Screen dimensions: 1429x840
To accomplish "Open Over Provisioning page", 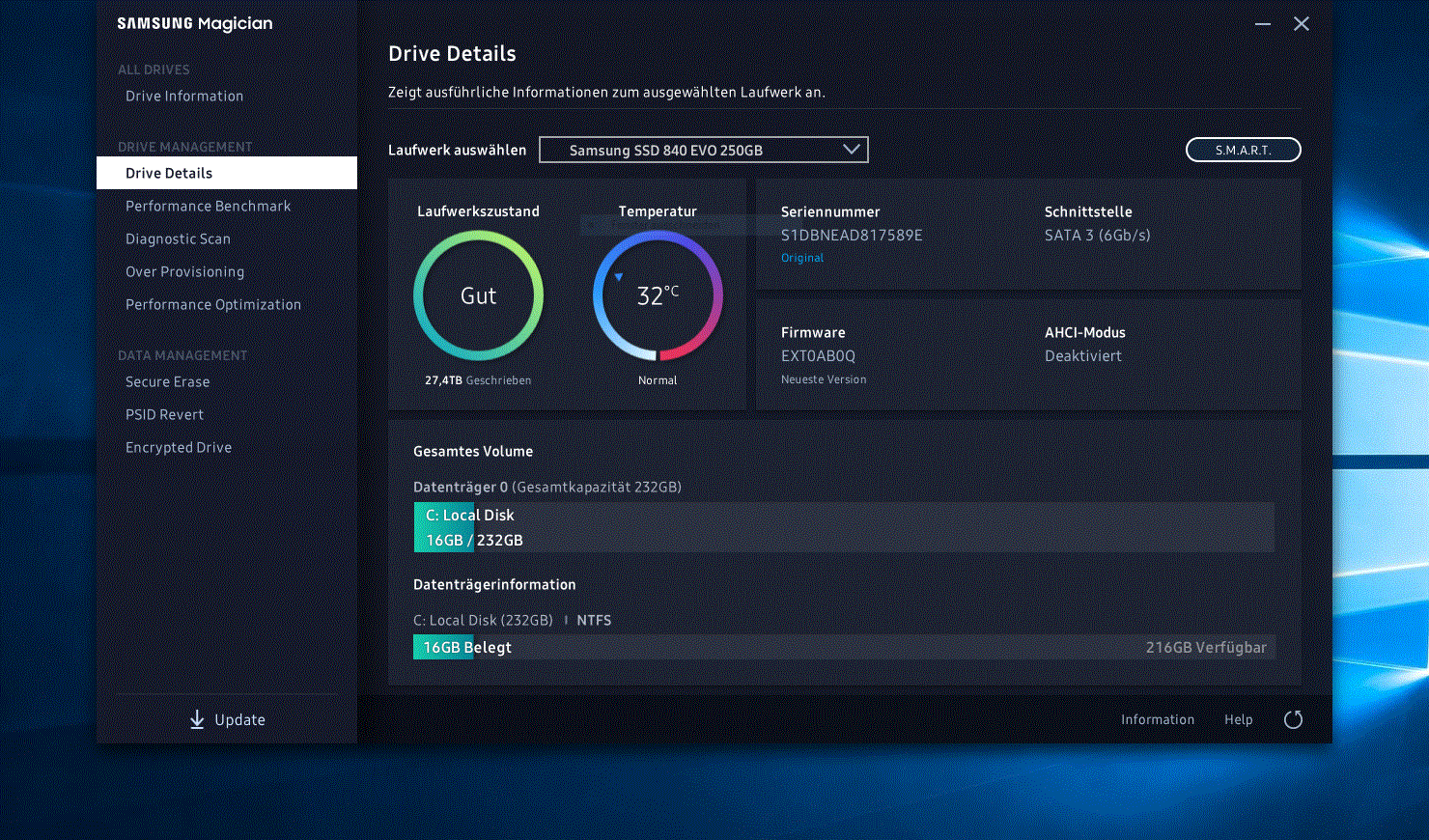I will point(184,271).
